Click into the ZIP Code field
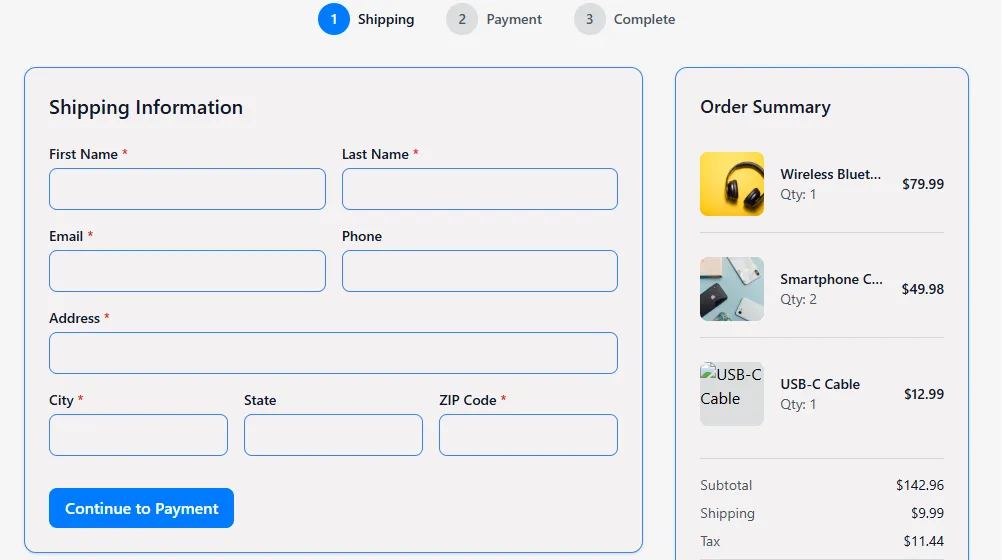The image size is (1002, 560). point(528,435)
